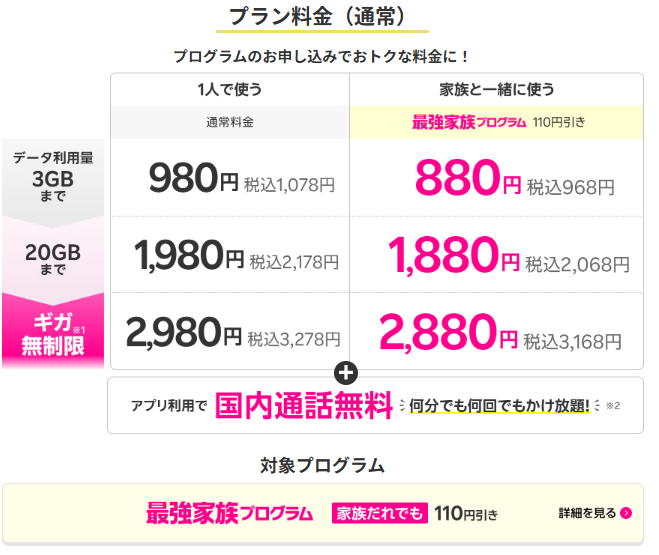This screenshot has height=555, width=659.
Task: Open the 詳細を見る link
Action: pyautogui.click(x=595, y=513)
